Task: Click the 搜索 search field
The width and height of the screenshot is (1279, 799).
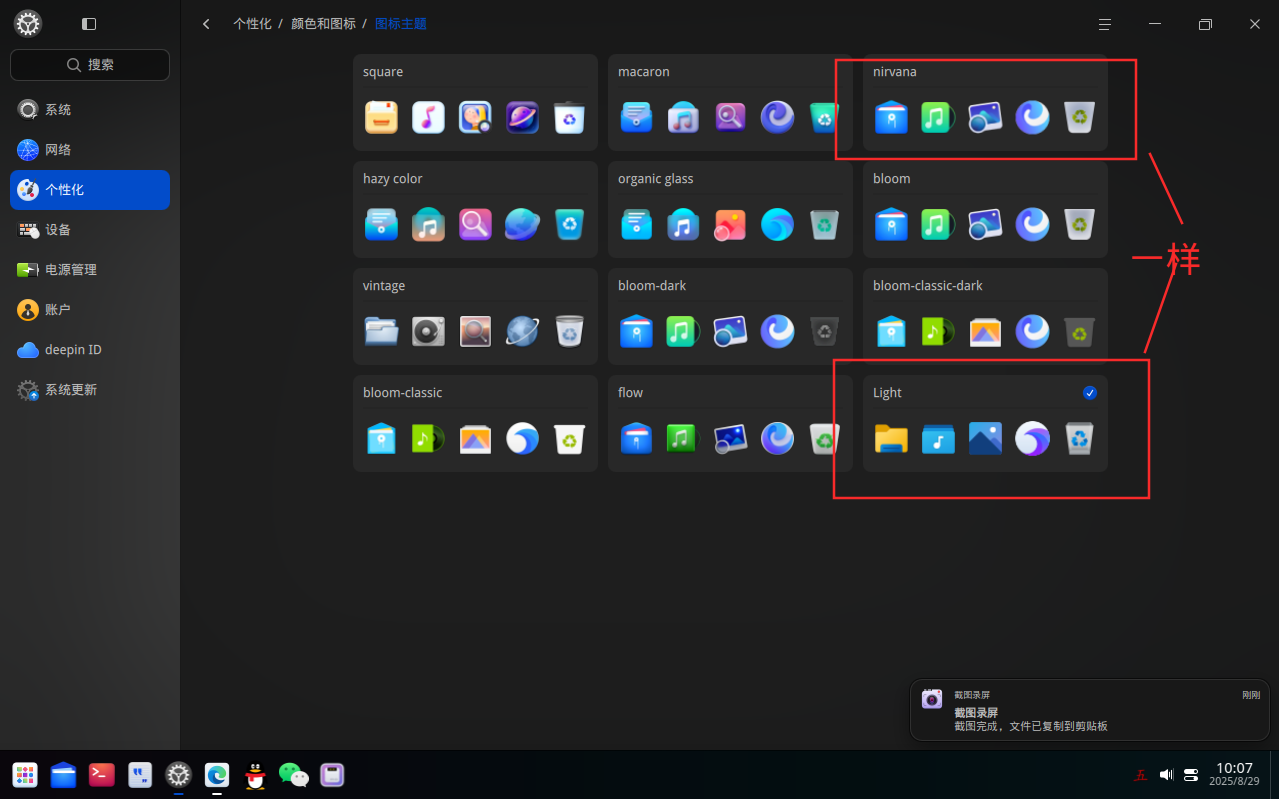Action: [90, 65]
